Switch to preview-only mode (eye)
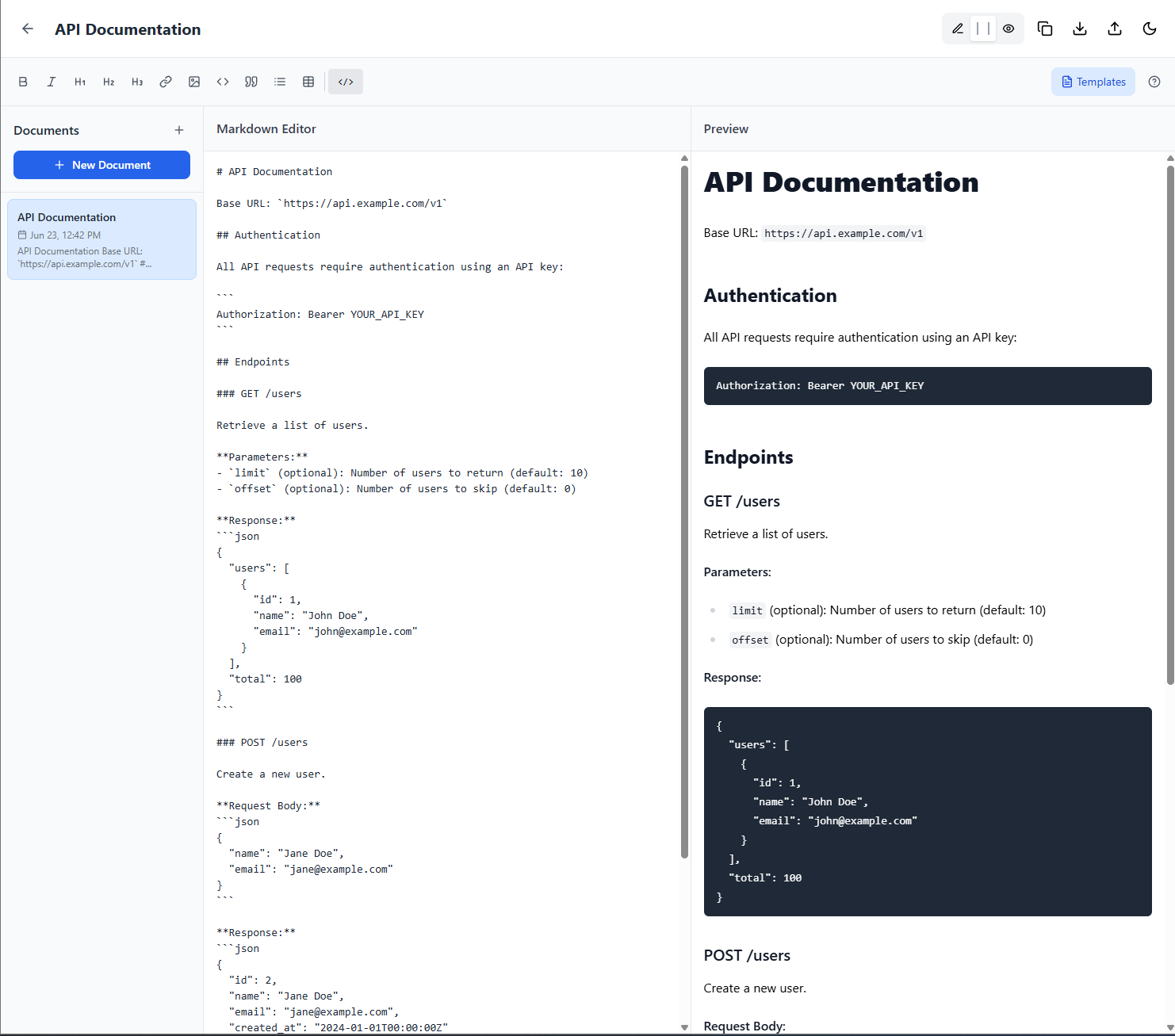The image size is (1175, 1036). [1009, 29]
